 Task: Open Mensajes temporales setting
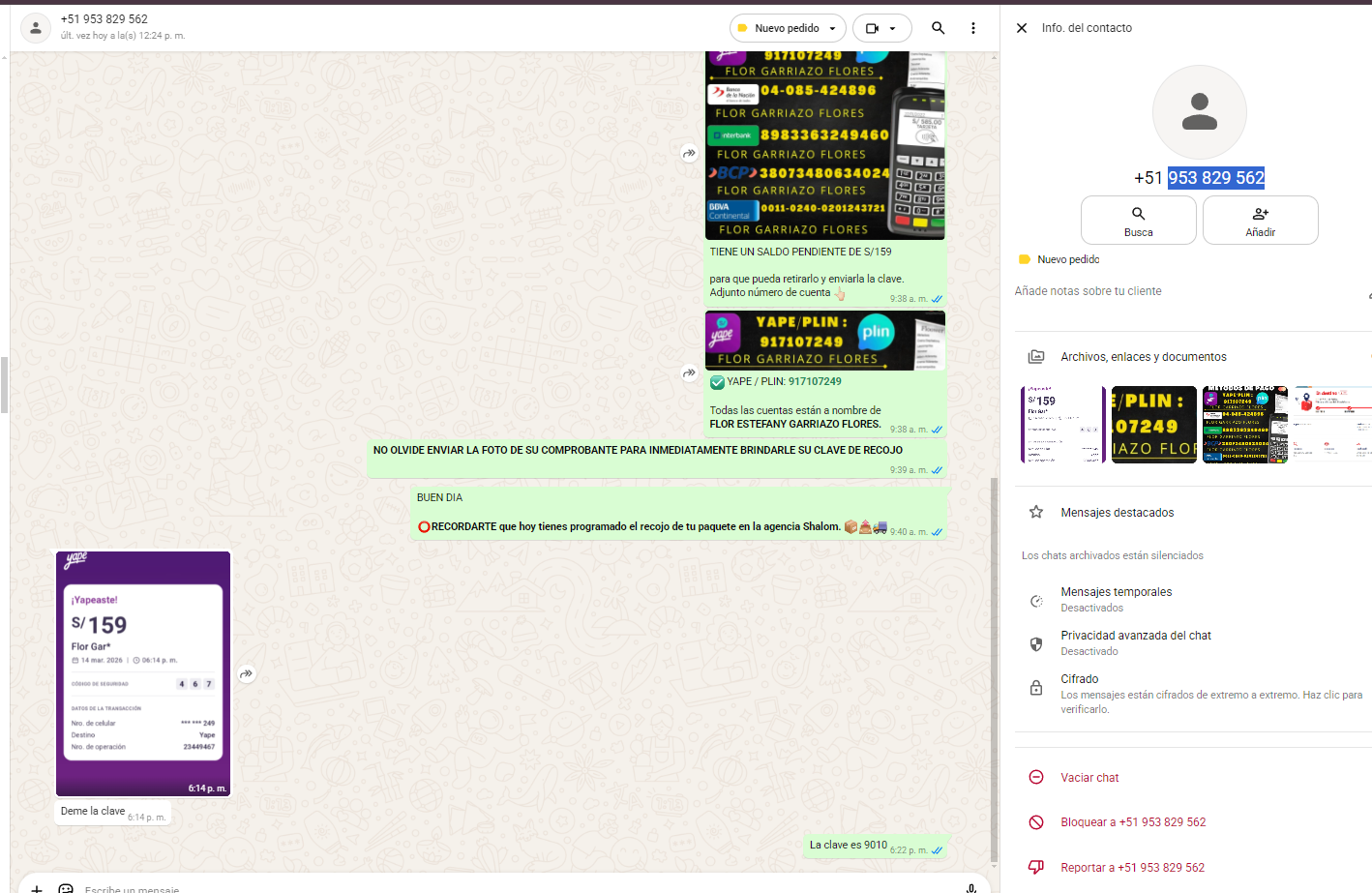tap(1116, 599)
